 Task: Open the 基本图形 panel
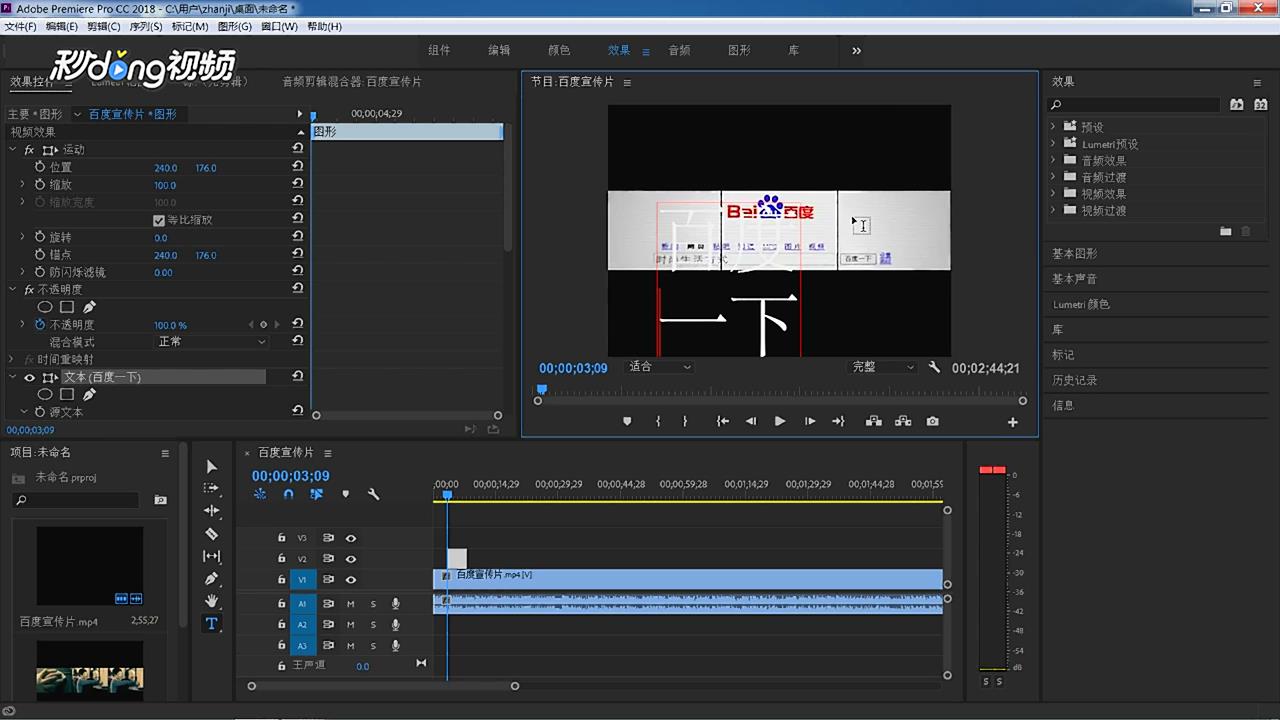1075,254
